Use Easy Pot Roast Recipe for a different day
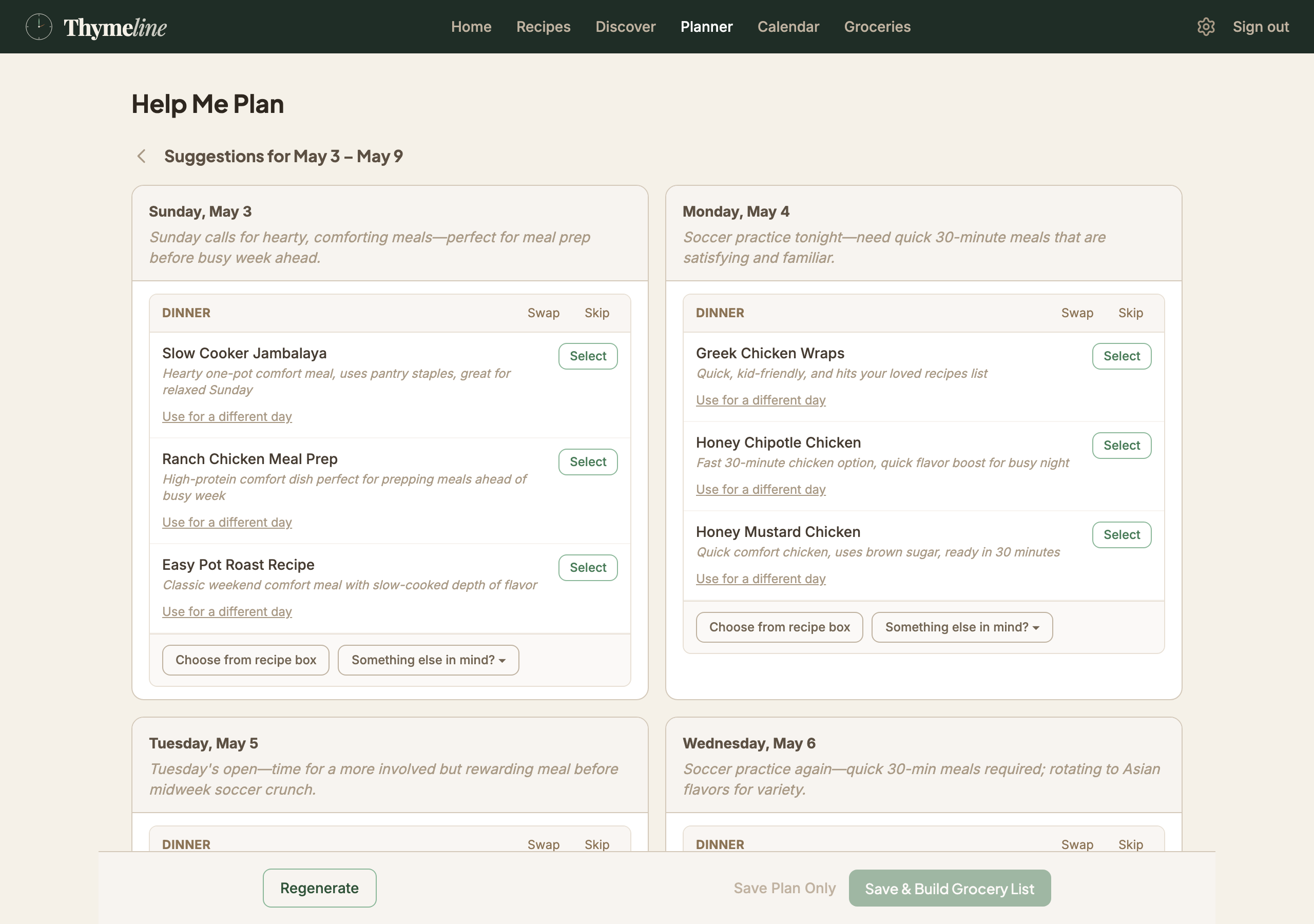Viewport: 1314px width, 924px height. [x=227, y=611]
